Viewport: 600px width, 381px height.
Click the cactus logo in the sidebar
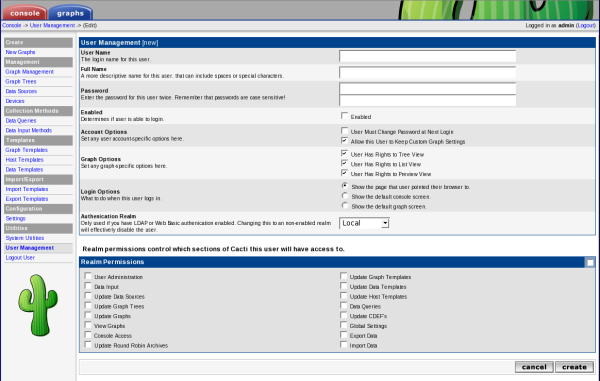coord(38,305)
